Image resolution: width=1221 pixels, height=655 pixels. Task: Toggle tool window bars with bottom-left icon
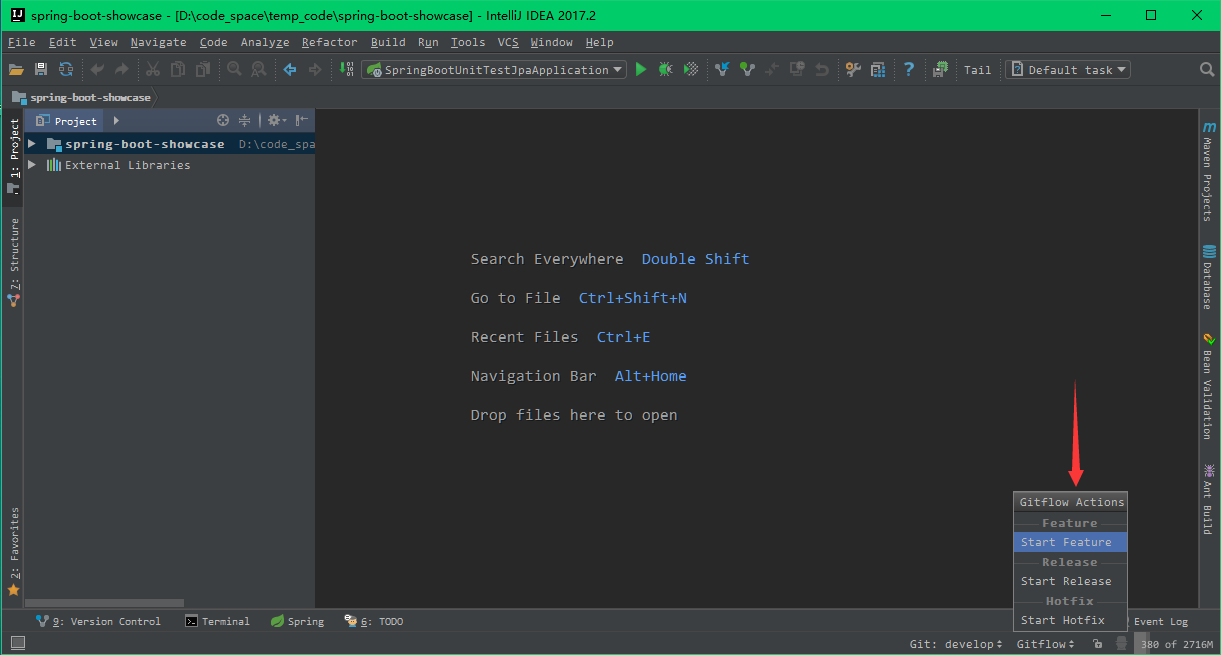[x=17, y=643]
